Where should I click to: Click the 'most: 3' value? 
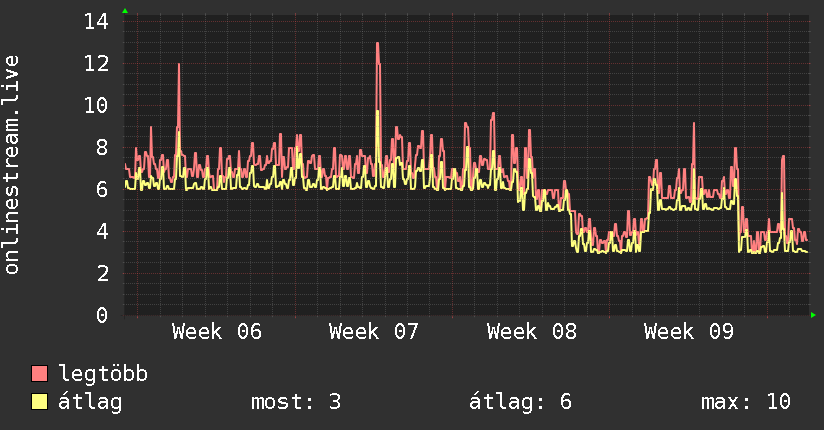pyautogui.click(x=296, y=402)
